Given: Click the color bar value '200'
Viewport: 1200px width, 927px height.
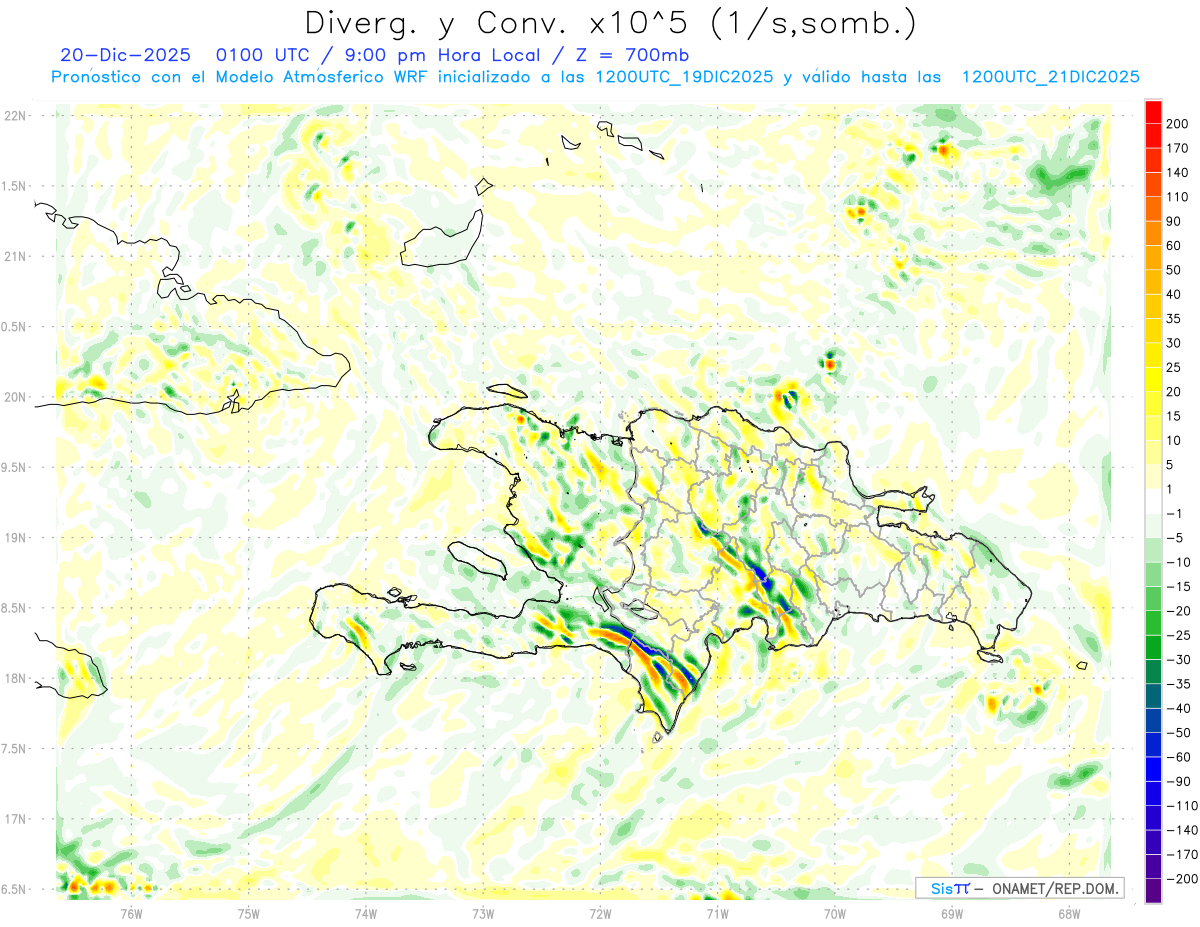Looking at the screenshot, I should (1176, 124).
